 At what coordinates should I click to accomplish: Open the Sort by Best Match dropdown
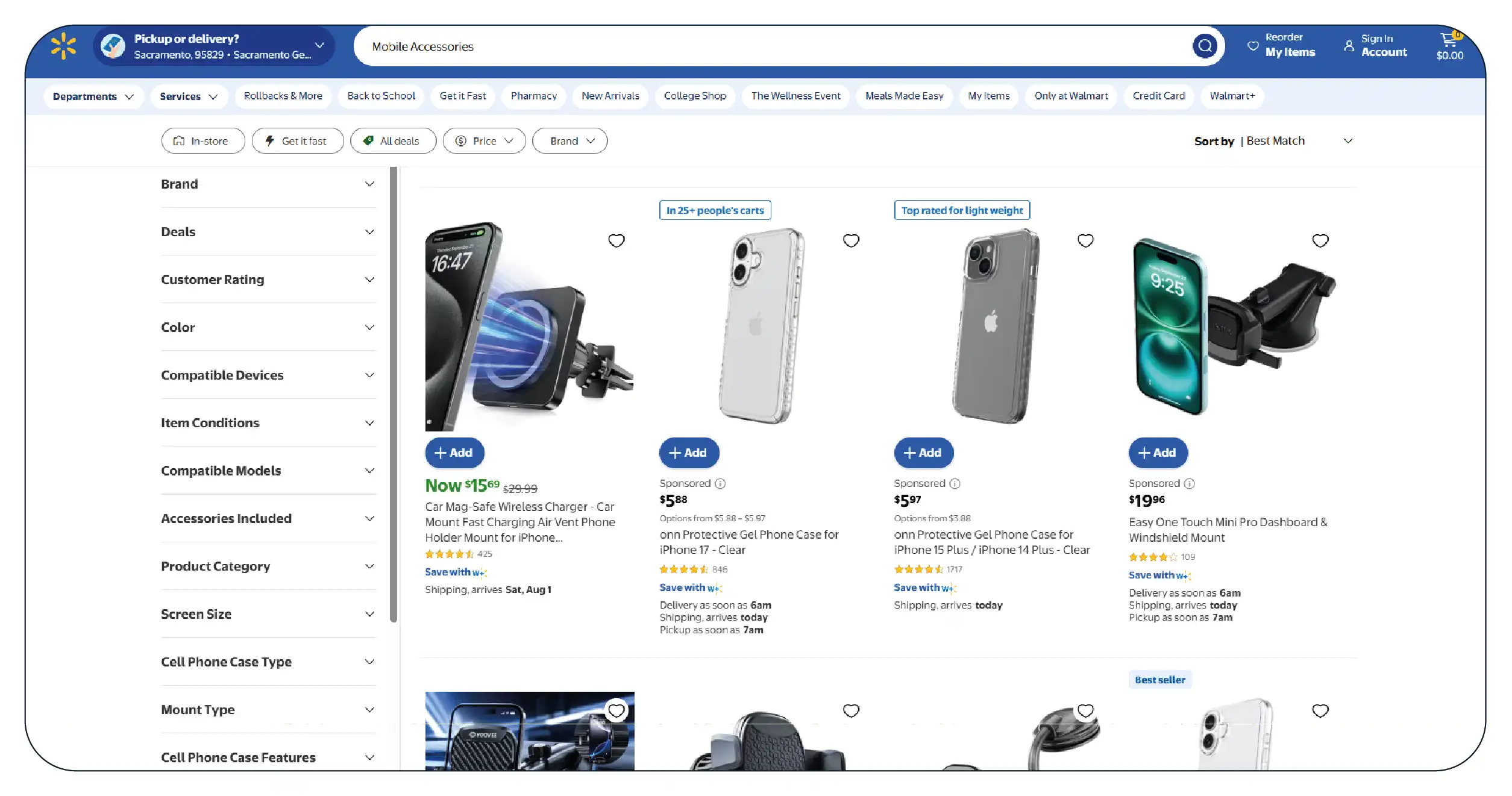pos(1273,141)
